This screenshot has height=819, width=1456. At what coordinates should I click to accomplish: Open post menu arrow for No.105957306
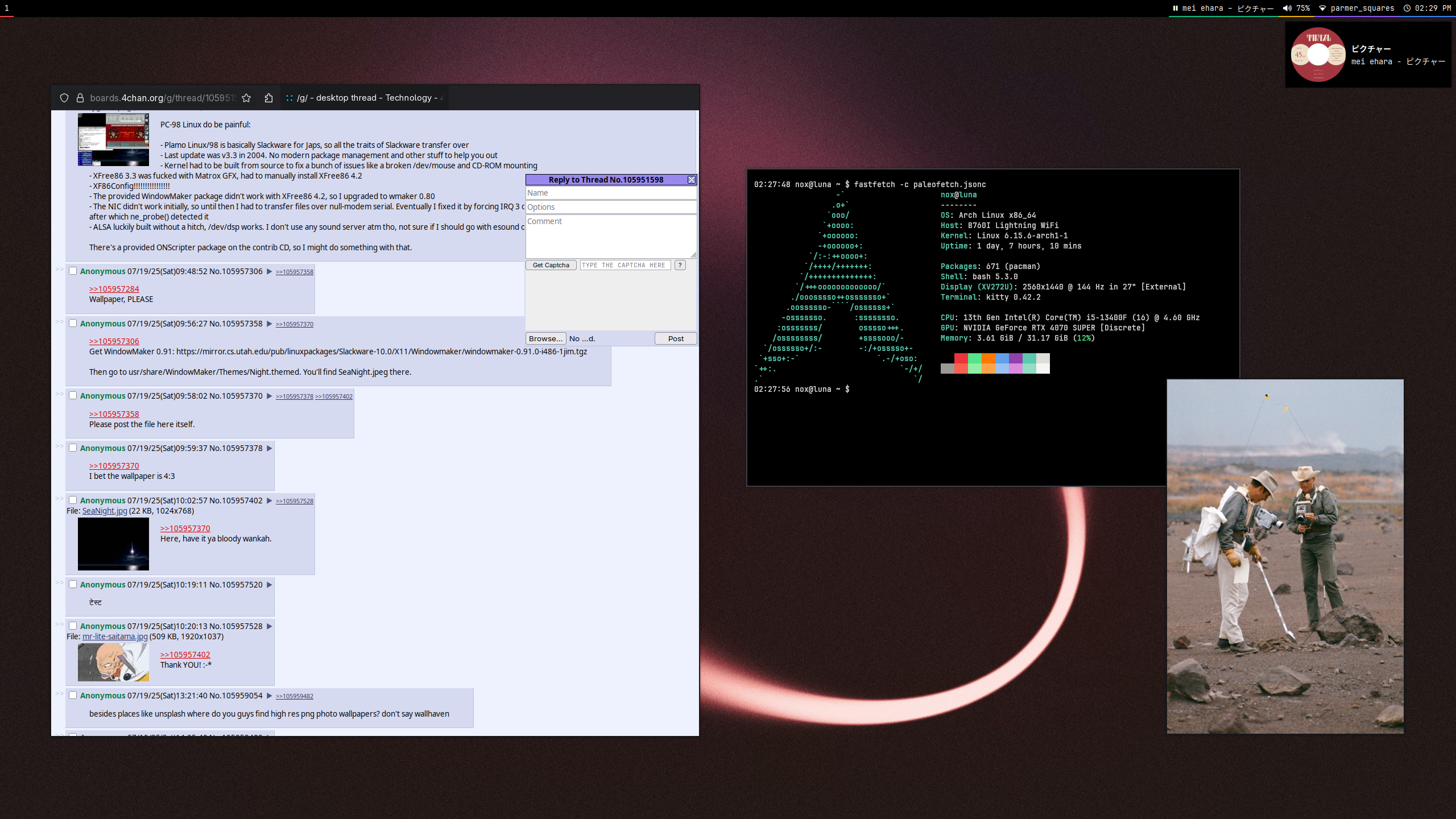pos(270,272)
